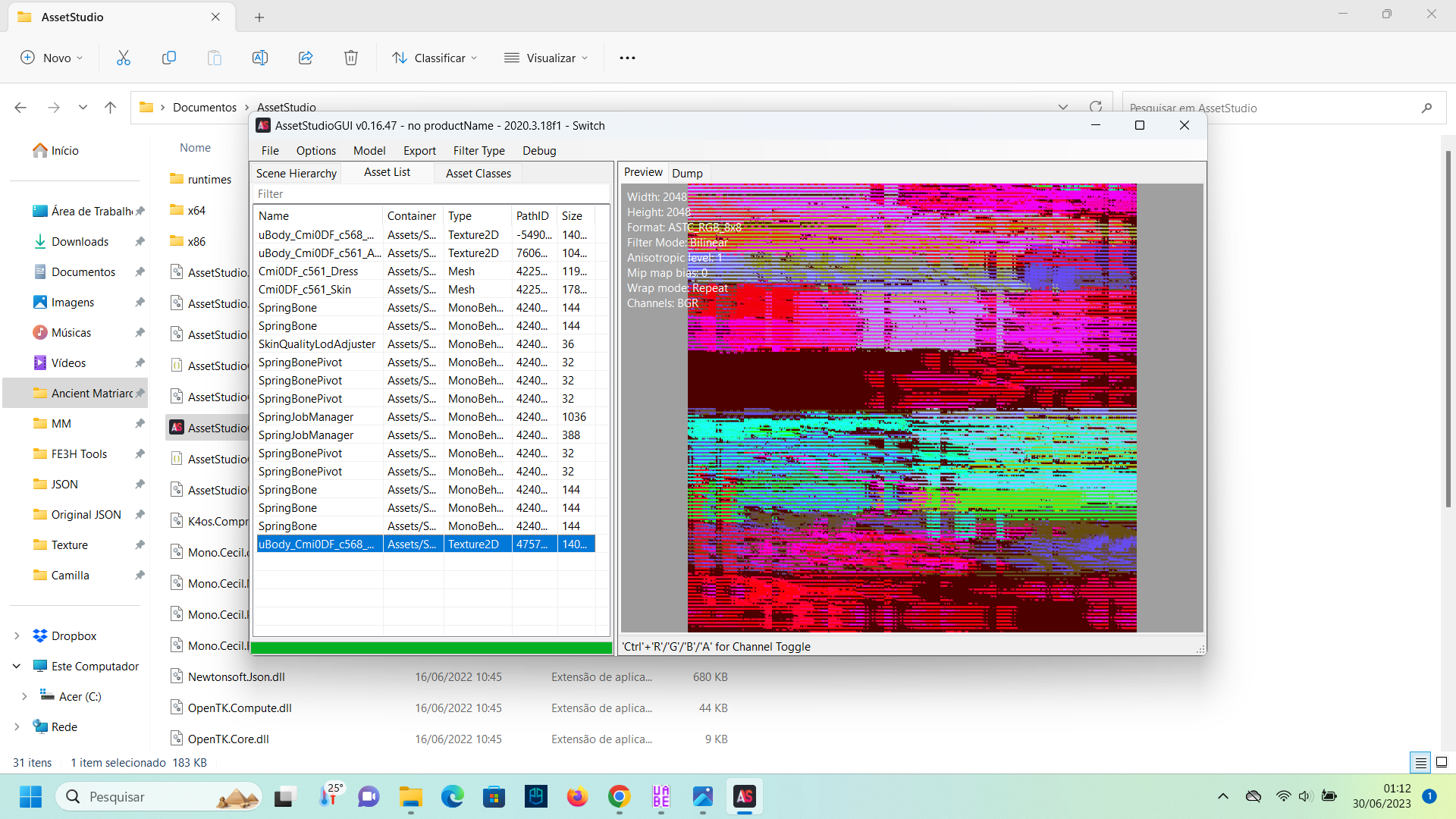Expand the recent locations chevron
Screen dimensions: 1456x819
[x=83, y=108]
